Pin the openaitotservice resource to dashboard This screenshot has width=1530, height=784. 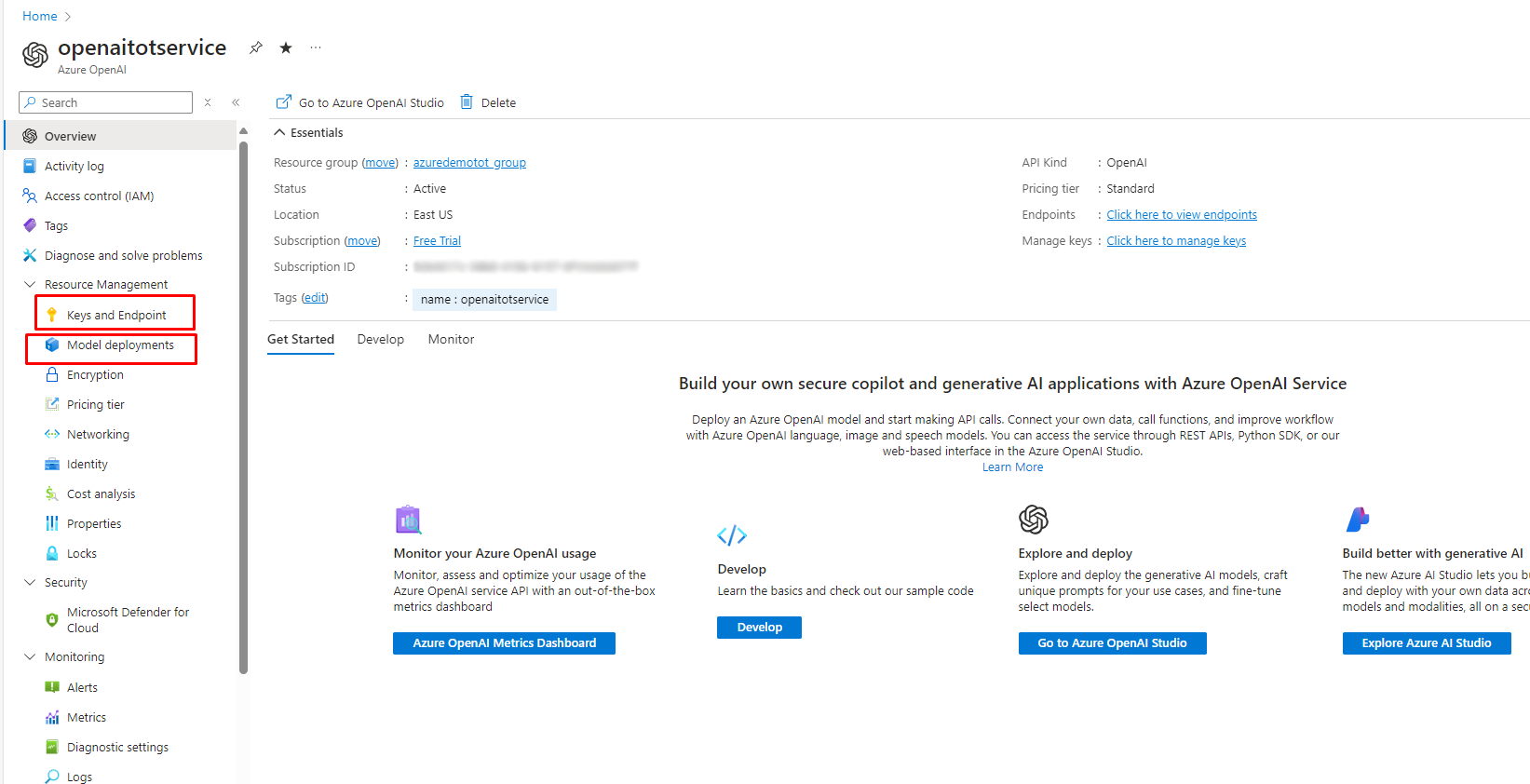point(256,47)
